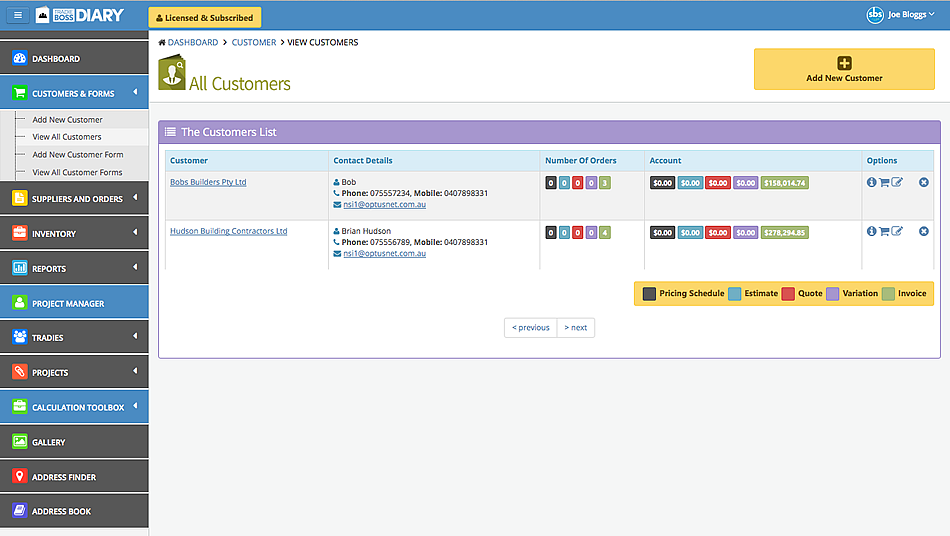
Task: Click shopping cart icon for Bobs Builders
Action: tap(884, 182)
